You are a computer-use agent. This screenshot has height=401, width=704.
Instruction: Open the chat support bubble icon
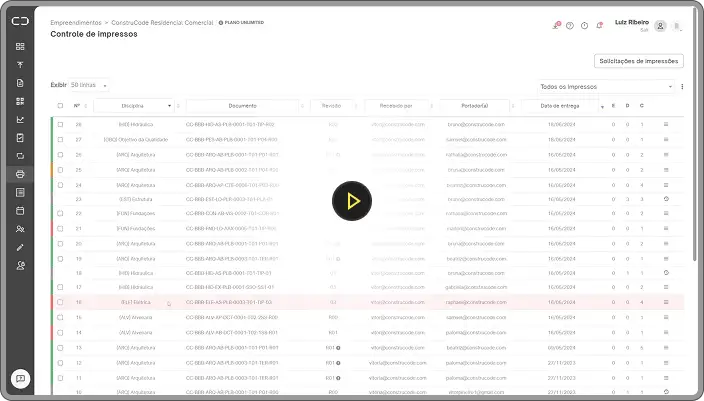(x=19, y=379)
